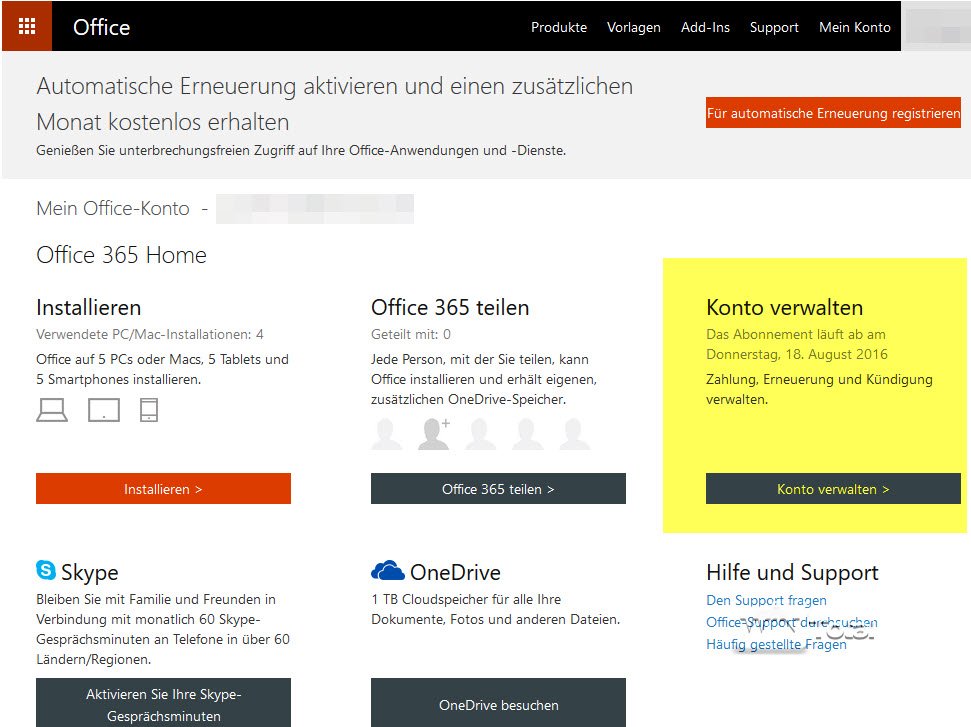Click the Konto verwalten button

click(834, 489)
